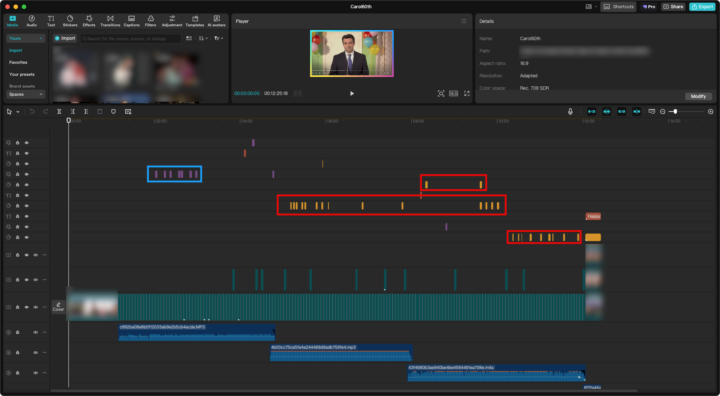
Task: Expand the pointer tool mode arrow
Action: point(18,112)
